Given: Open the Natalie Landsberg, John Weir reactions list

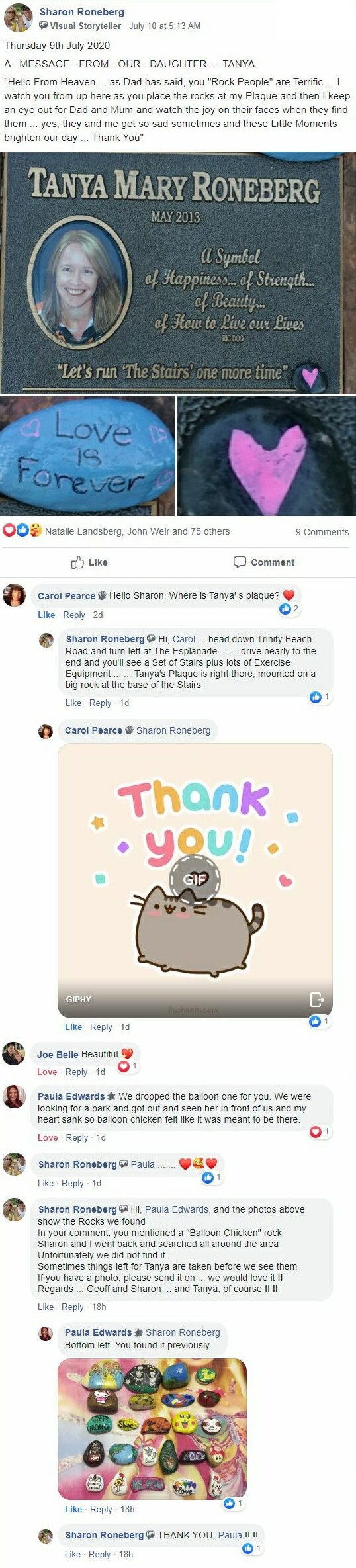Looking at the screenshot, I should coord(138,531).
